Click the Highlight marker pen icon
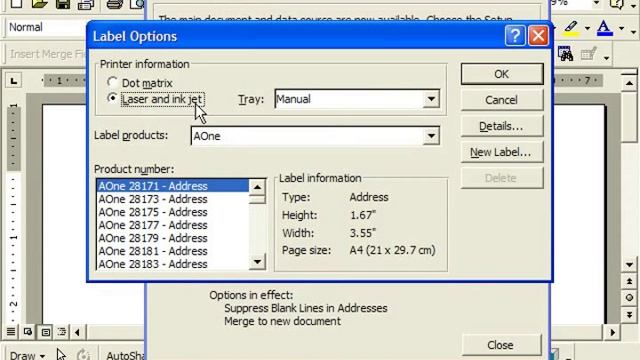The width and height of the screenshot is (640, 360). [x=572, y=28]
